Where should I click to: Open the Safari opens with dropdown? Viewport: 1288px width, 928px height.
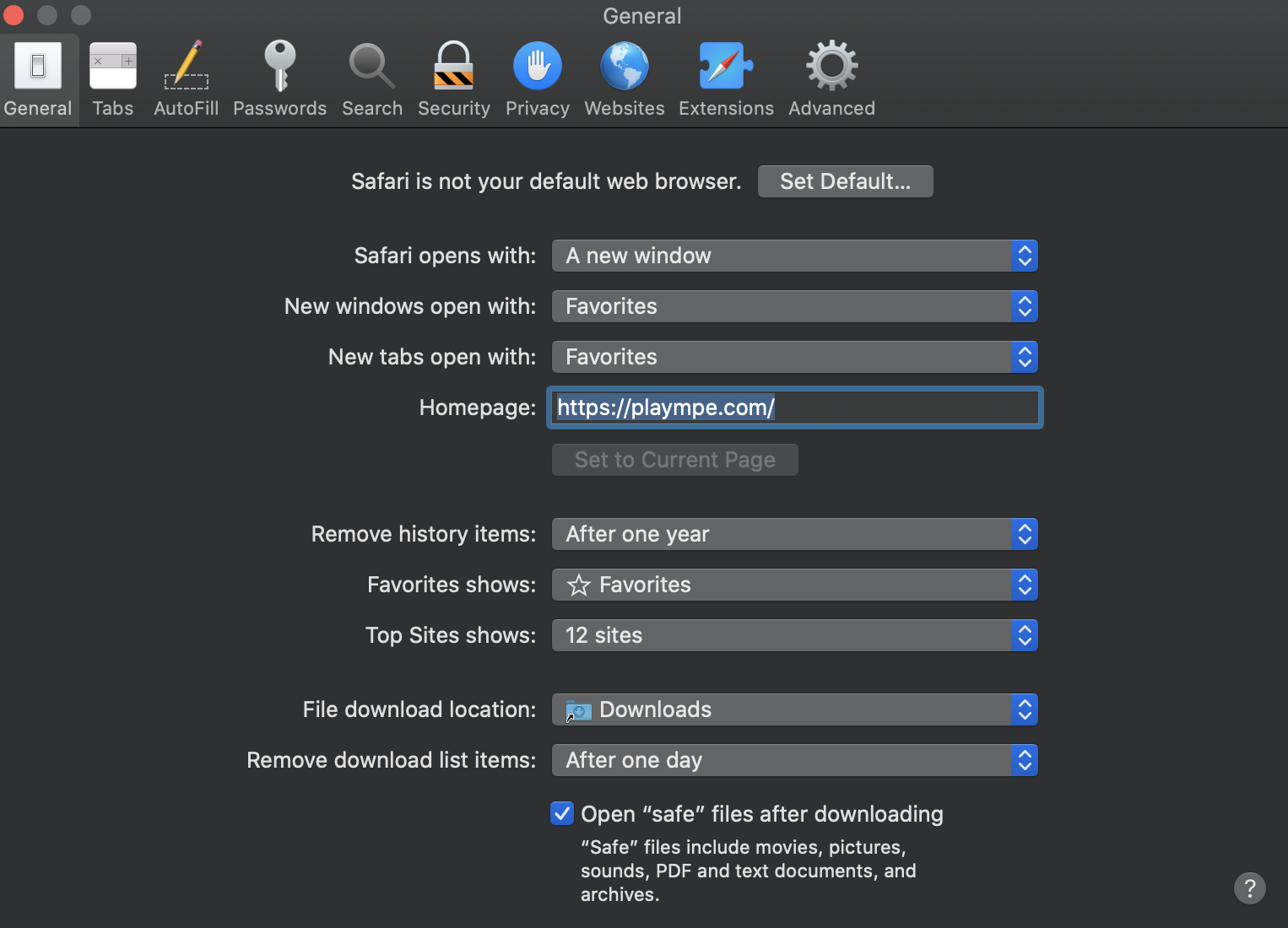[x=794, y=256]
